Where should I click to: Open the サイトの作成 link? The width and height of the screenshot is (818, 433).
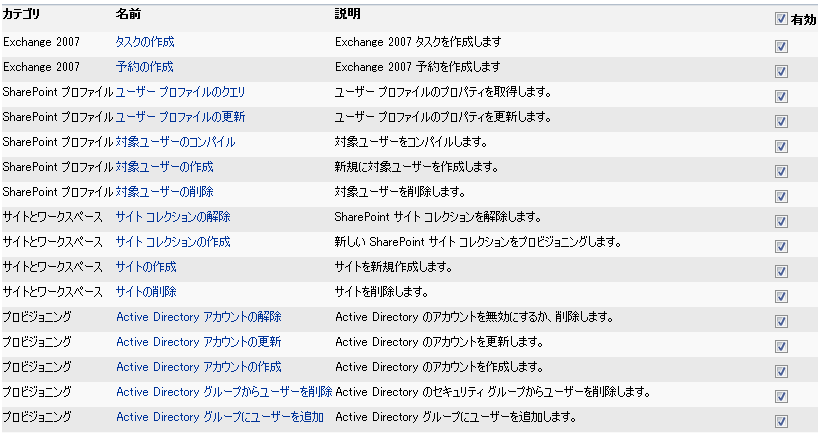tap(146, 267)
